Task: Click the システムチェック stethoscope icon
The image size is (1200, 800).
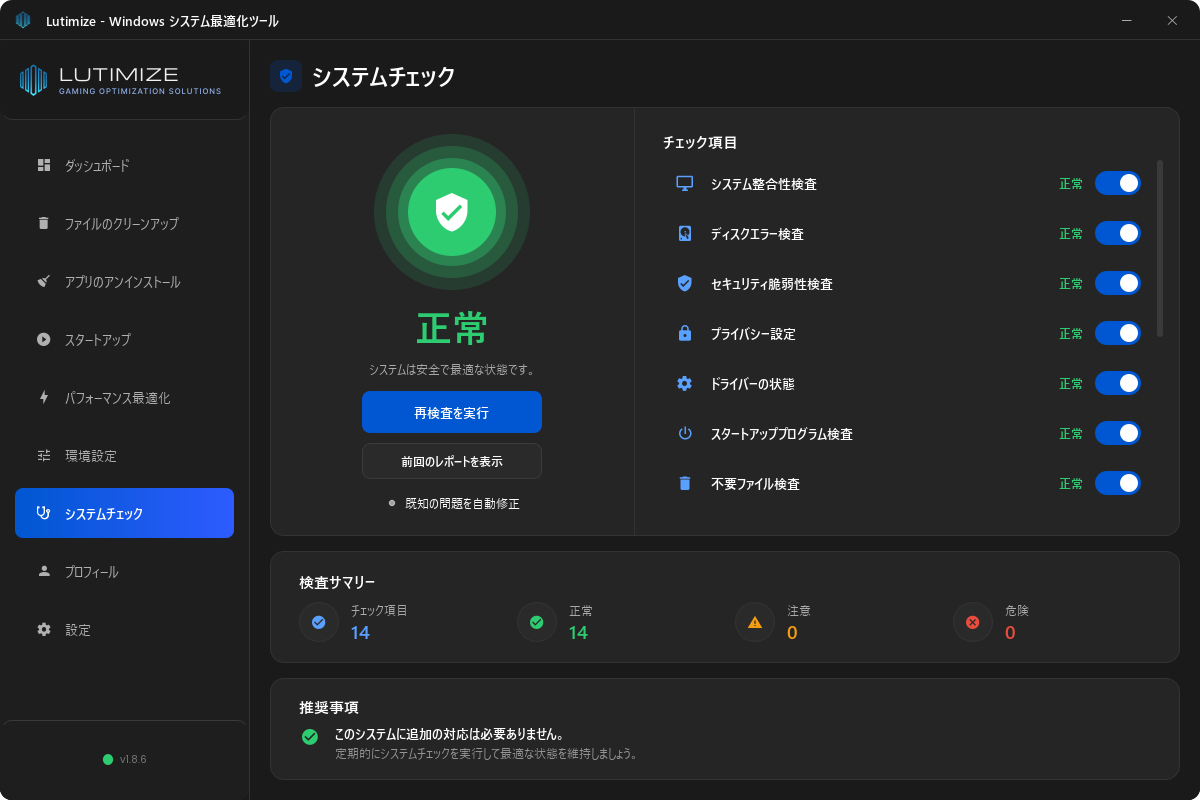Action: tap(44, 513)
